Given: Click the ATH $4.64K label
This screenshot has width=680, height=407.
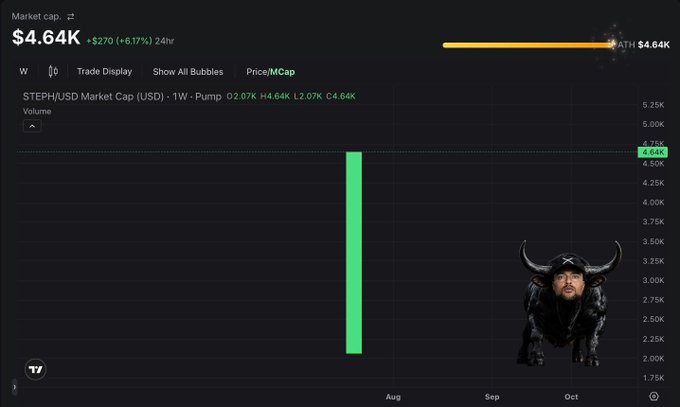Looking at the screenshot, I should [x=644, y=45].
